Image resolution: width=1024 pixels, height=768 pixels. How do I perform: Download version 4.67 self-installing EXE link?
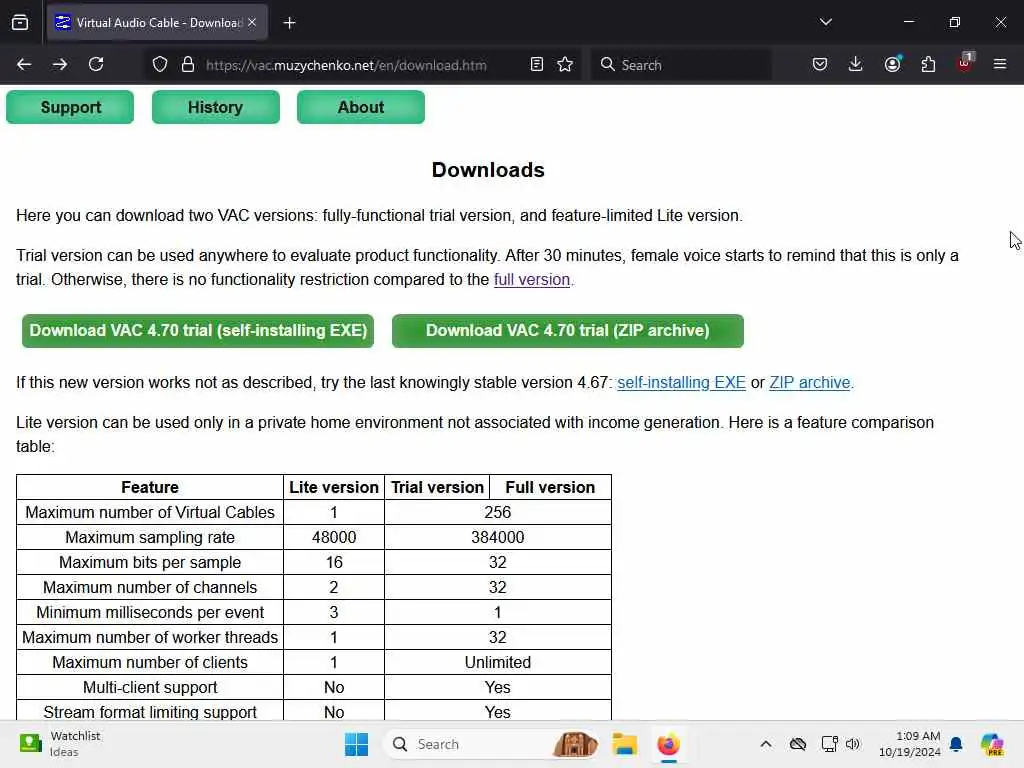click(x=681, y=382)
